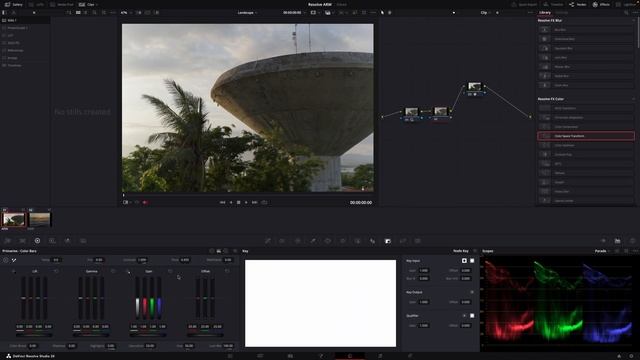Toggle the Timeline panel

click(x=553, y=4)
